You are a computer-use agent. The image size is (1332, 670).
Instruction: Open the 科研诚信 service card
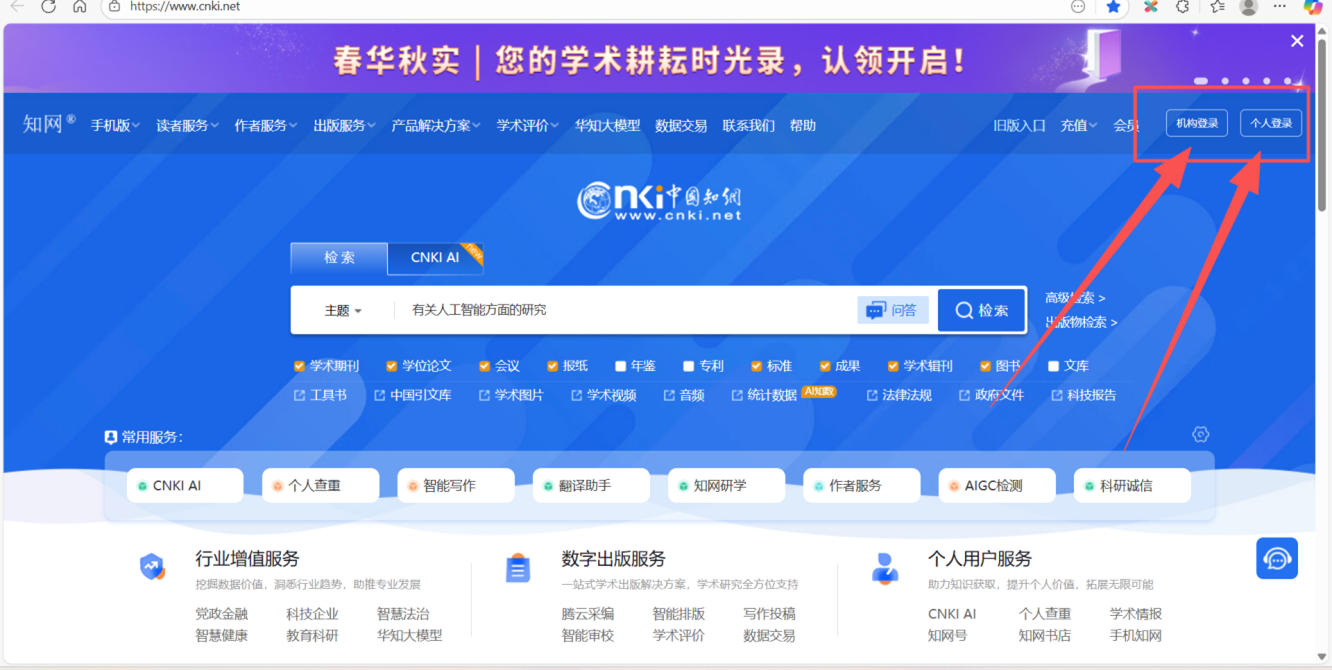[x=1132, y=485]
